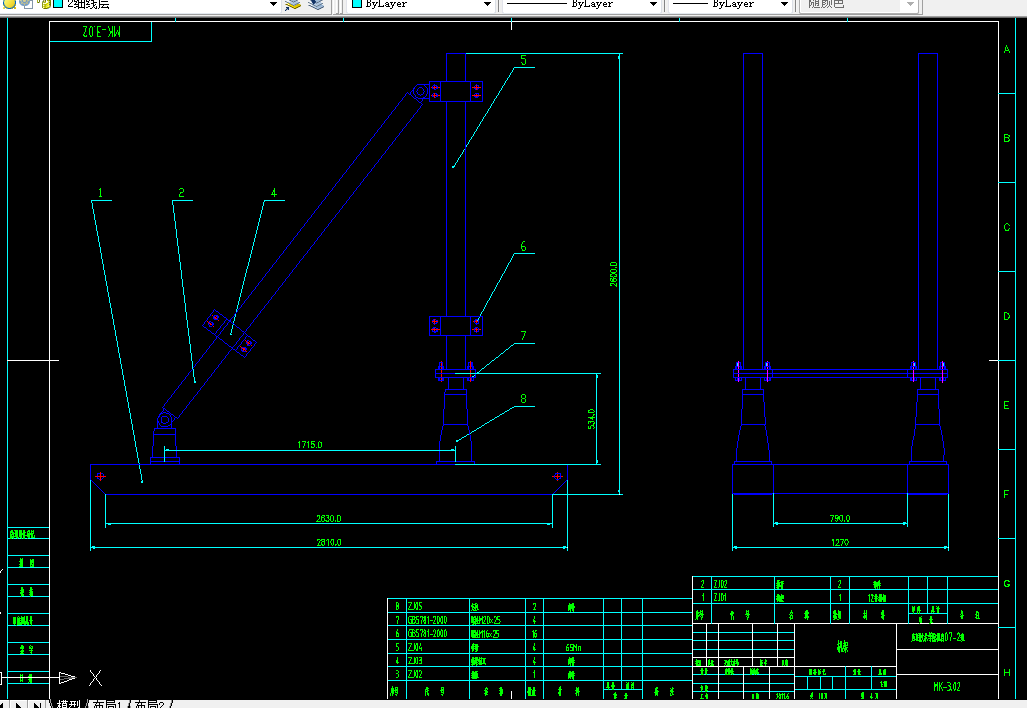This screenshot has width=1027, height=708.
Task: Open the linetype ByLayer dropdown
Action: pyautogui.click(x=653, y=5)
